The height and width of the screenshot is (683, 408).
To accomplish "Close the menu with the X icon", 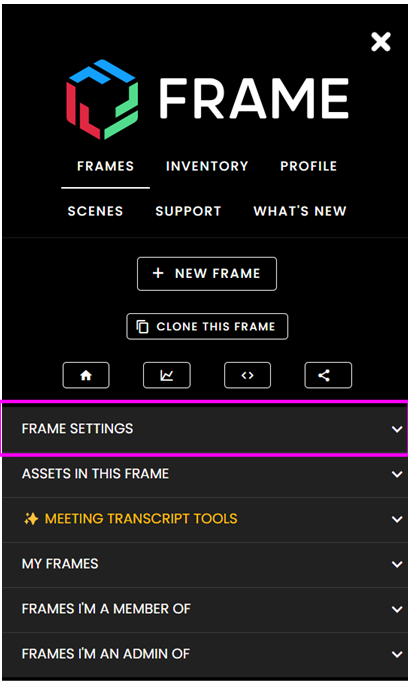I will tap(381, 42).
